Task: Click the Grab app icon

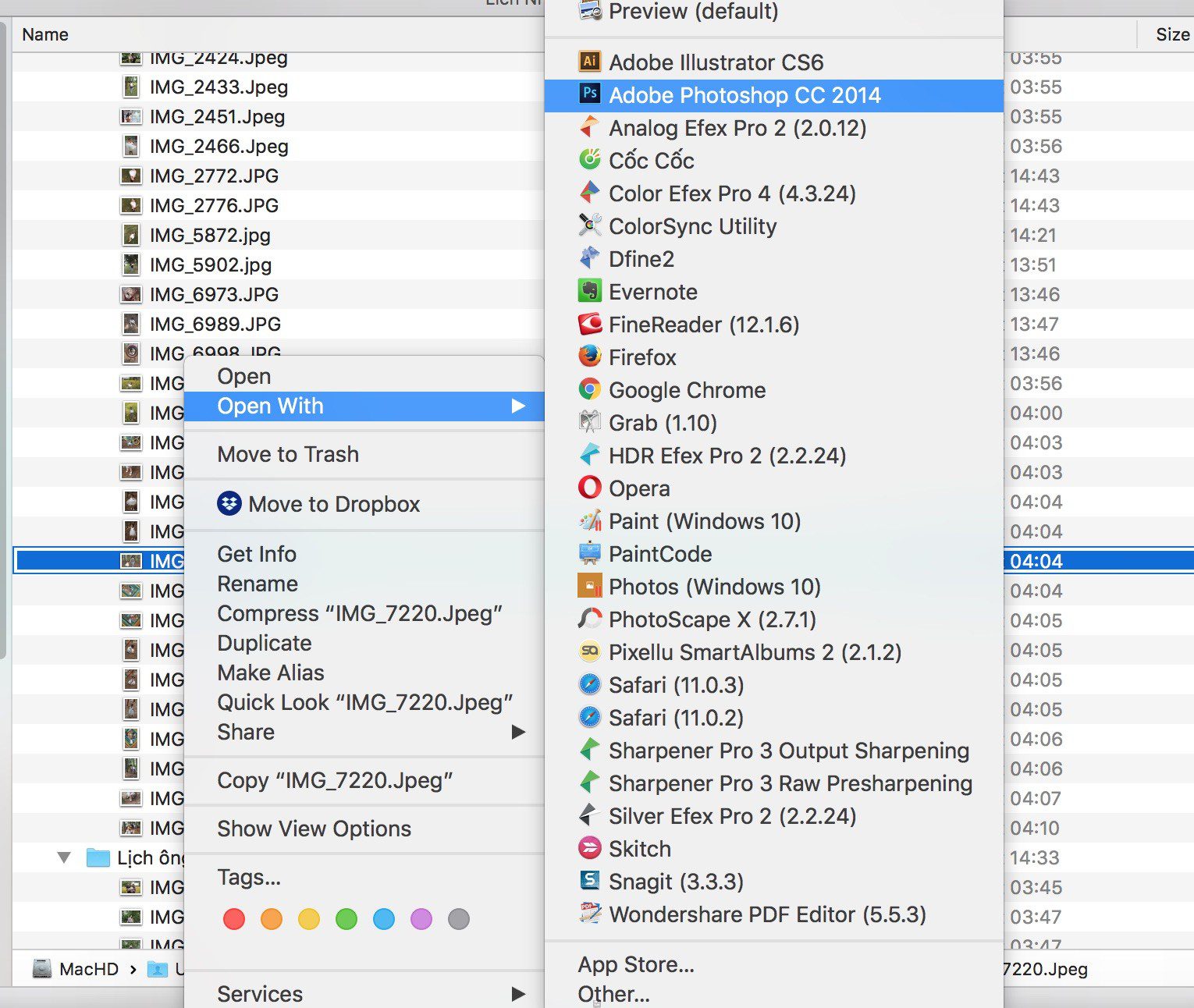Action: (x=589, y=421)
